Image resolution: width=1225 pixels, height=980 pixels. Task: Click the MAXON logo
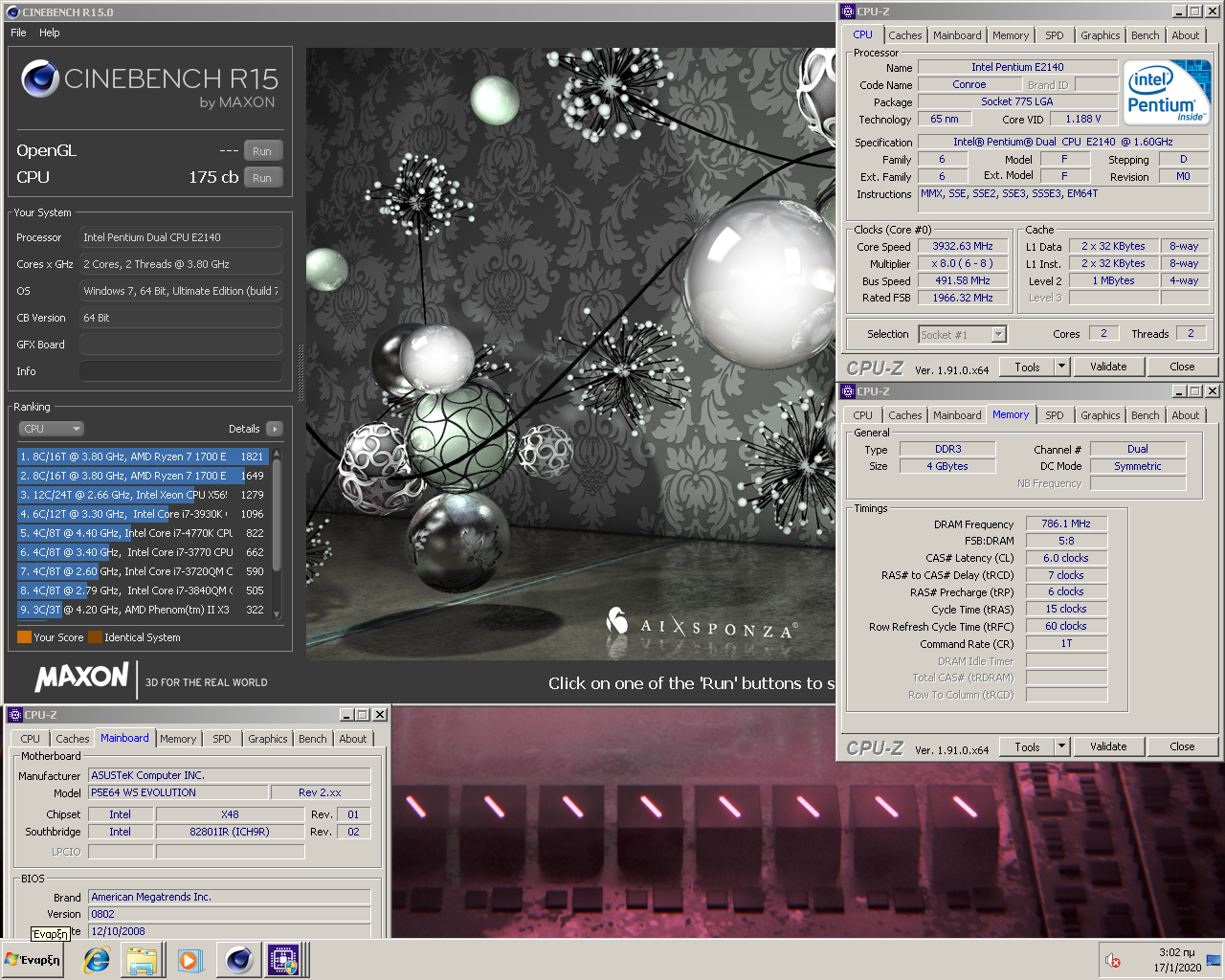82,678
